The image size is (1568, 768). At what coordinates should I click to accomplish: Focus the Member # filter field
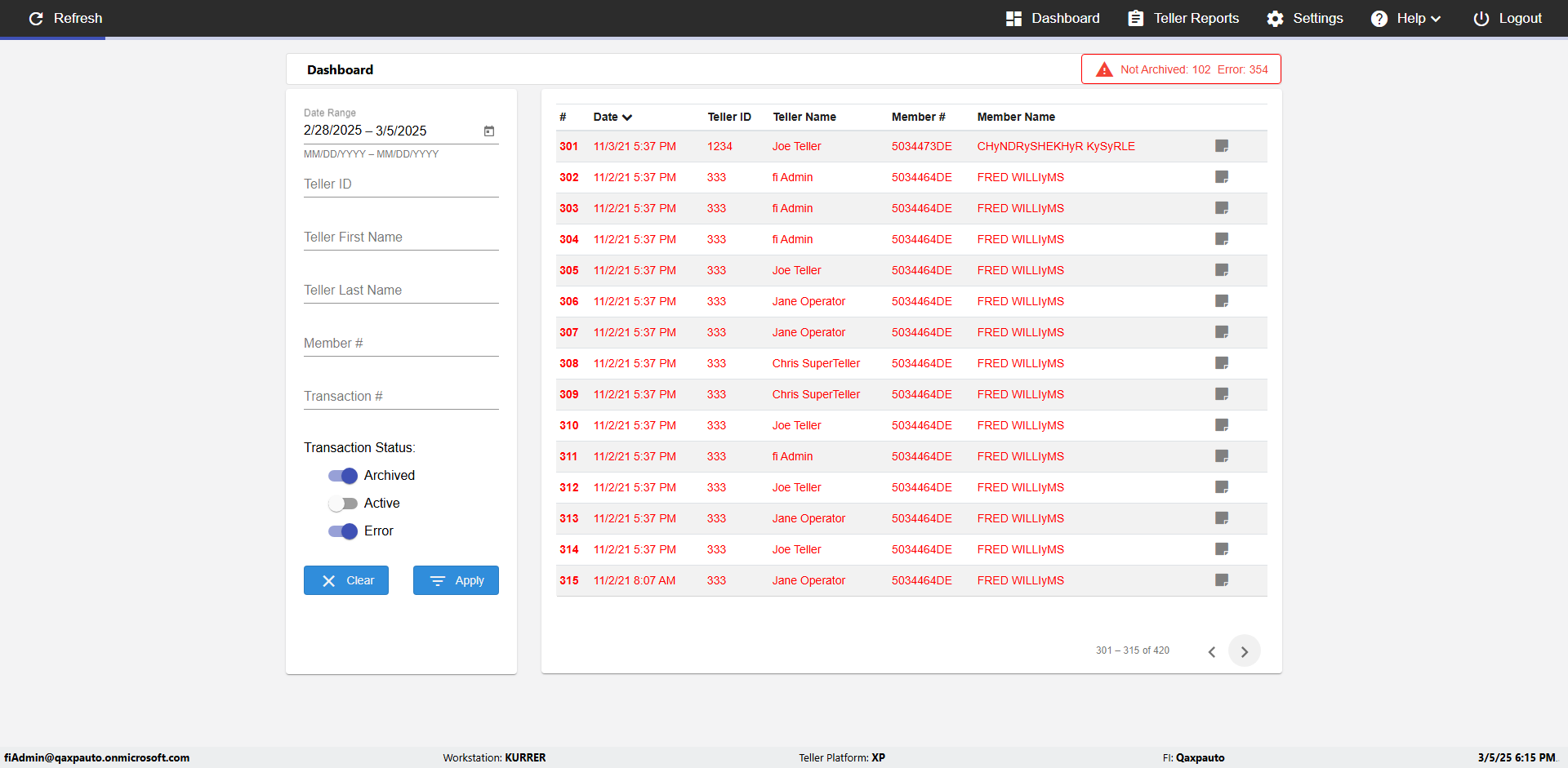pos(401,344)
